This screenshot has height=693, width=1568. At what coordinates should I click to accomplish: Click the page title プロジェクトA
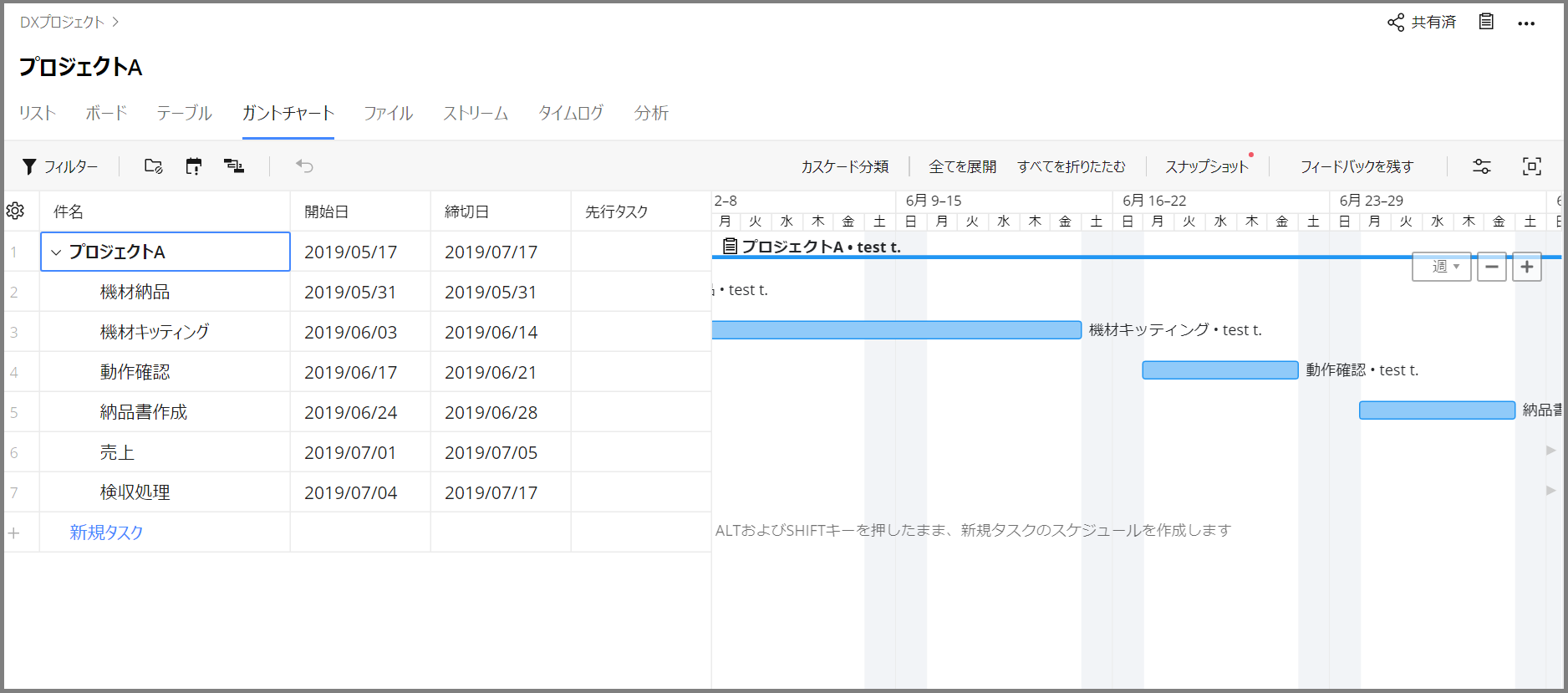(81, 67)
